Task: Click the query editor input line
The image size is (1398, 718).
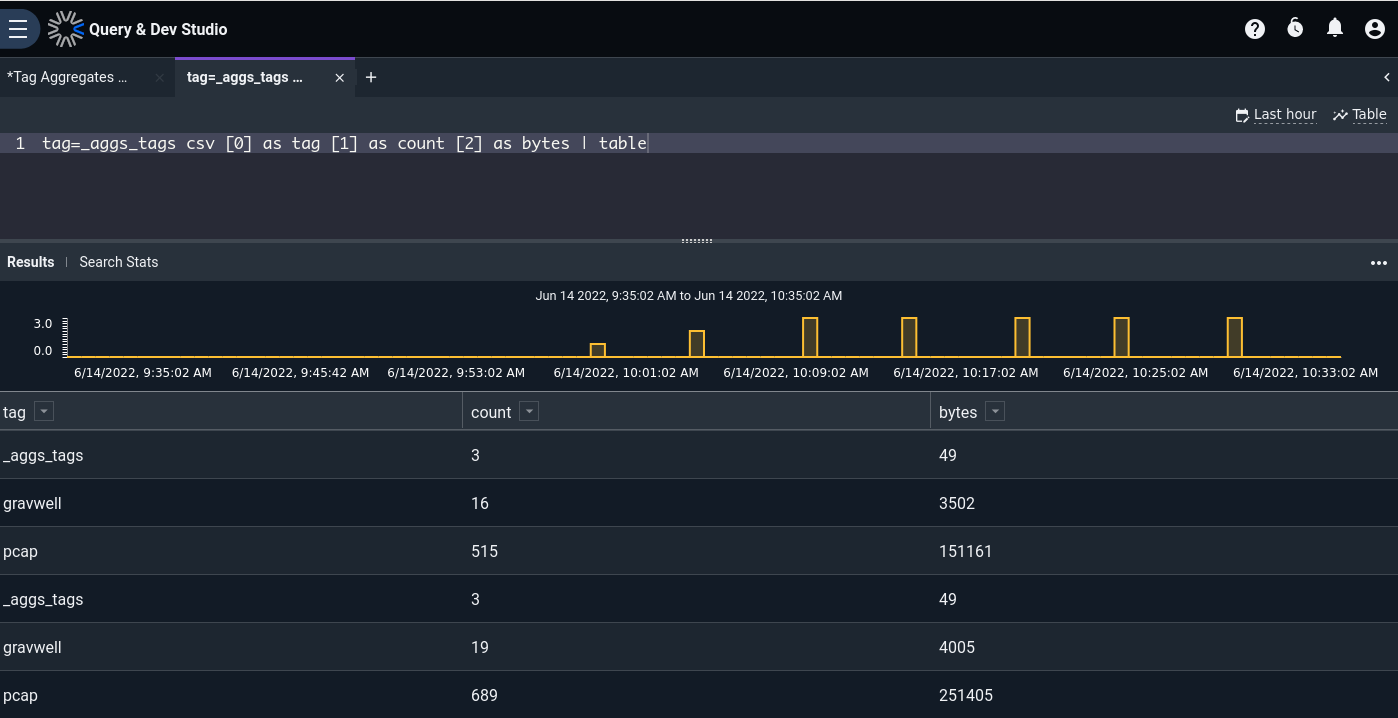Action: point(699,144)
